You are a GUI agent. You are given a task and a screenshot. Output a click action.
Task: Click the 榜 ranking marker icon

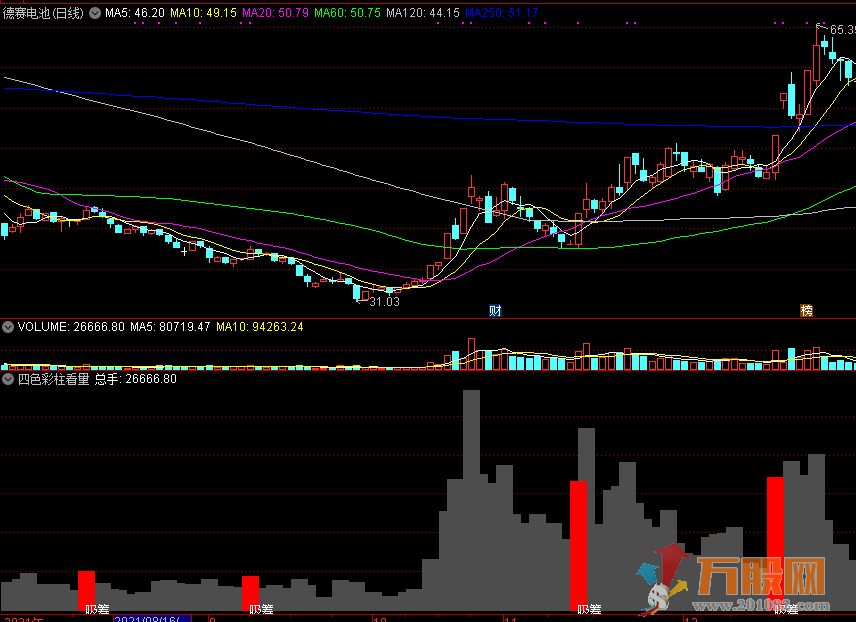pos(806,311)
